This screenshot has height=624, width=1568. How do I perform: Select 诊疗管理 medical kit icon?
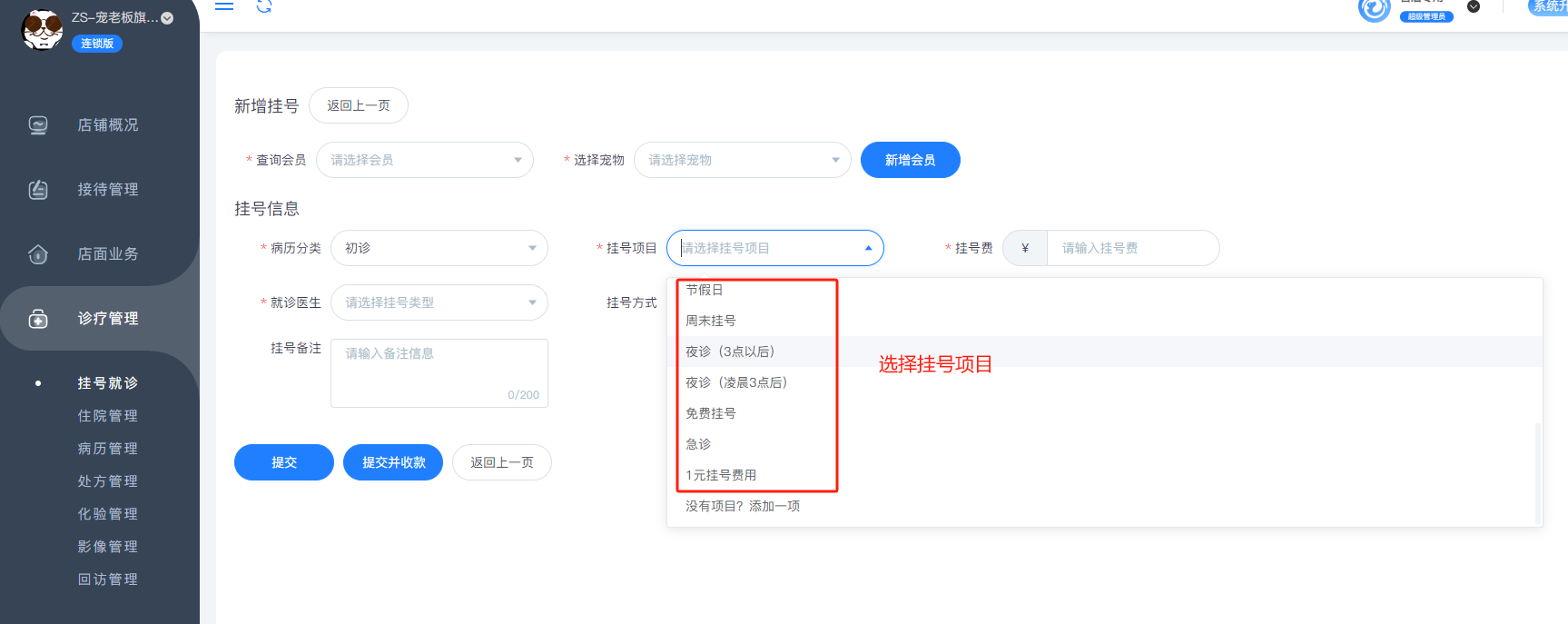(x=38, y=319)
